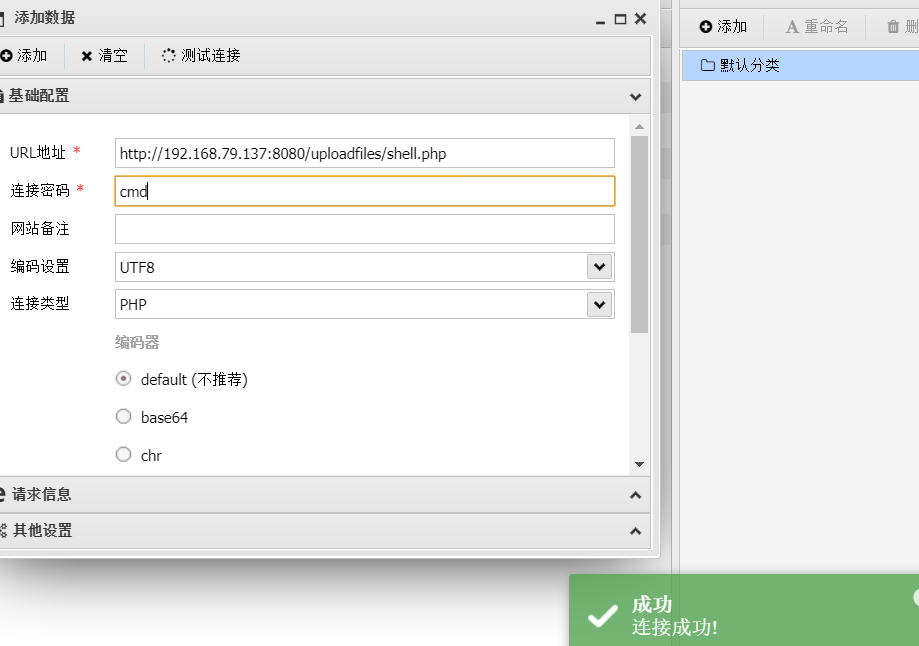The width and height of the screenshot is (919, 646).
Task: Click the scroll down arrow of the form
Action: coord(639,464)
